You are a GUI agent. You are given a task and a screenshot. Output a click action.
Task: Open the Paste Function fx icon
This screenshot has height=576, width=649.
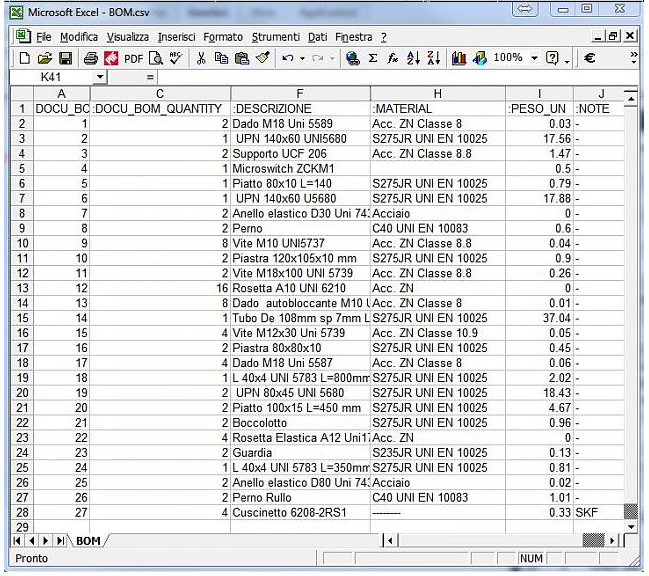pos(392,58)
